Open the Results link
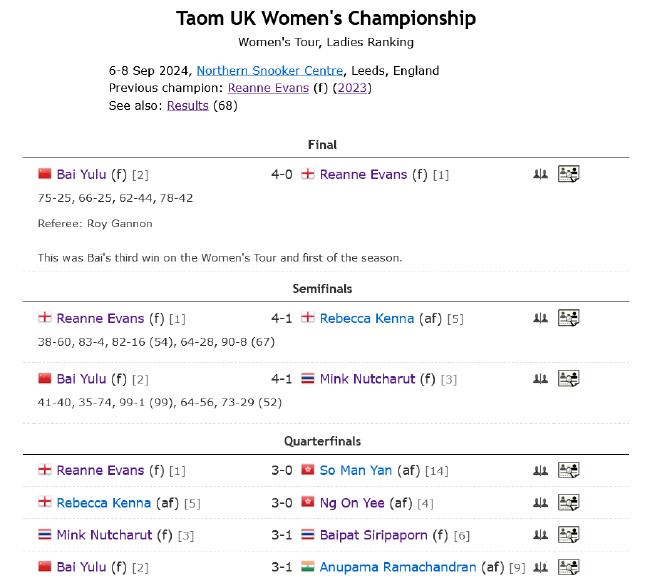This screenshot has height=583, width=650. pyautogui.click(x=187, y=106)
